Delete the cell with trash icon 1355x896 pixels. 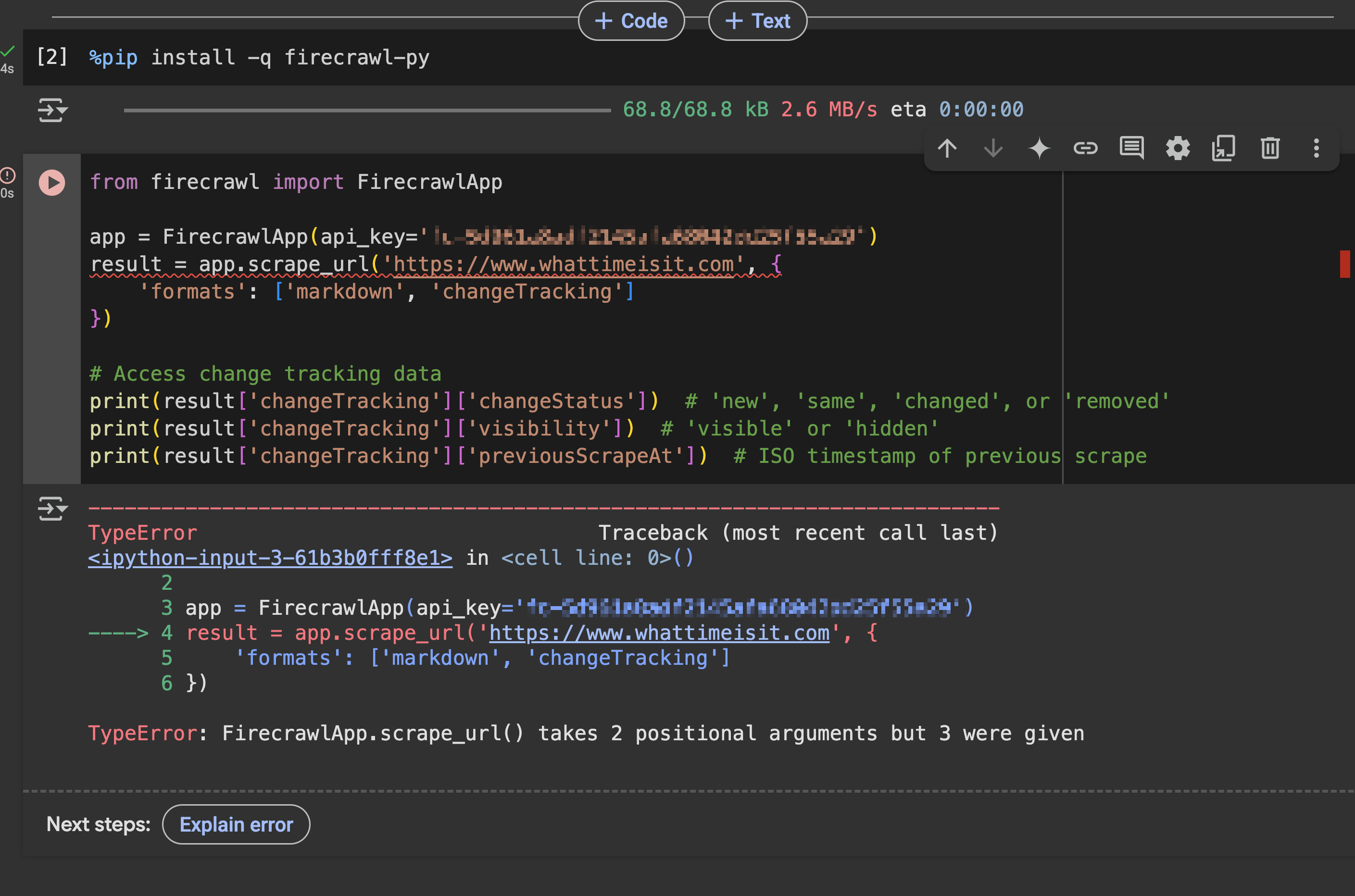pos(1270,149)
